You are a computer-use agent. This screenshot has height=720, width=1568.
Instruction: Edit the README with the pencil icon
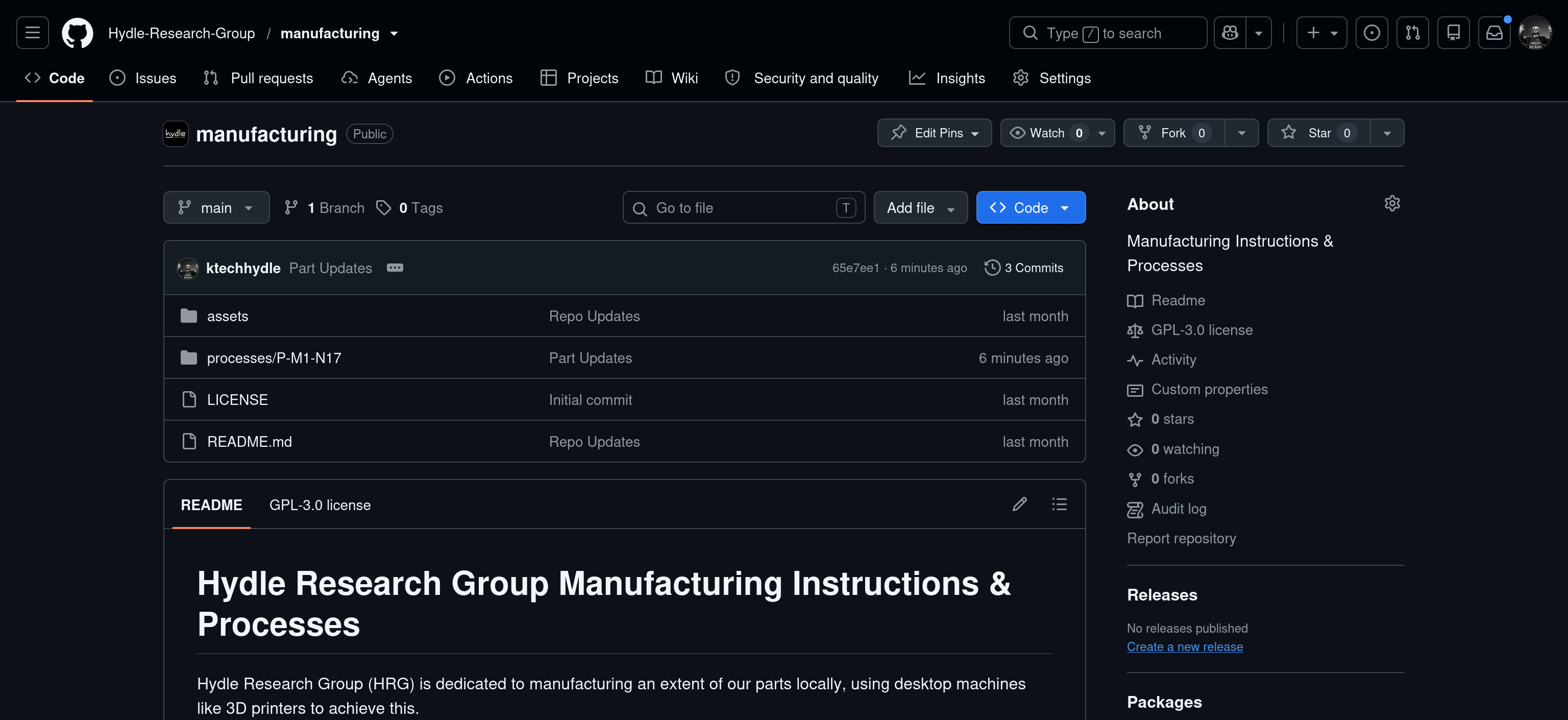tap(1020, 504)
